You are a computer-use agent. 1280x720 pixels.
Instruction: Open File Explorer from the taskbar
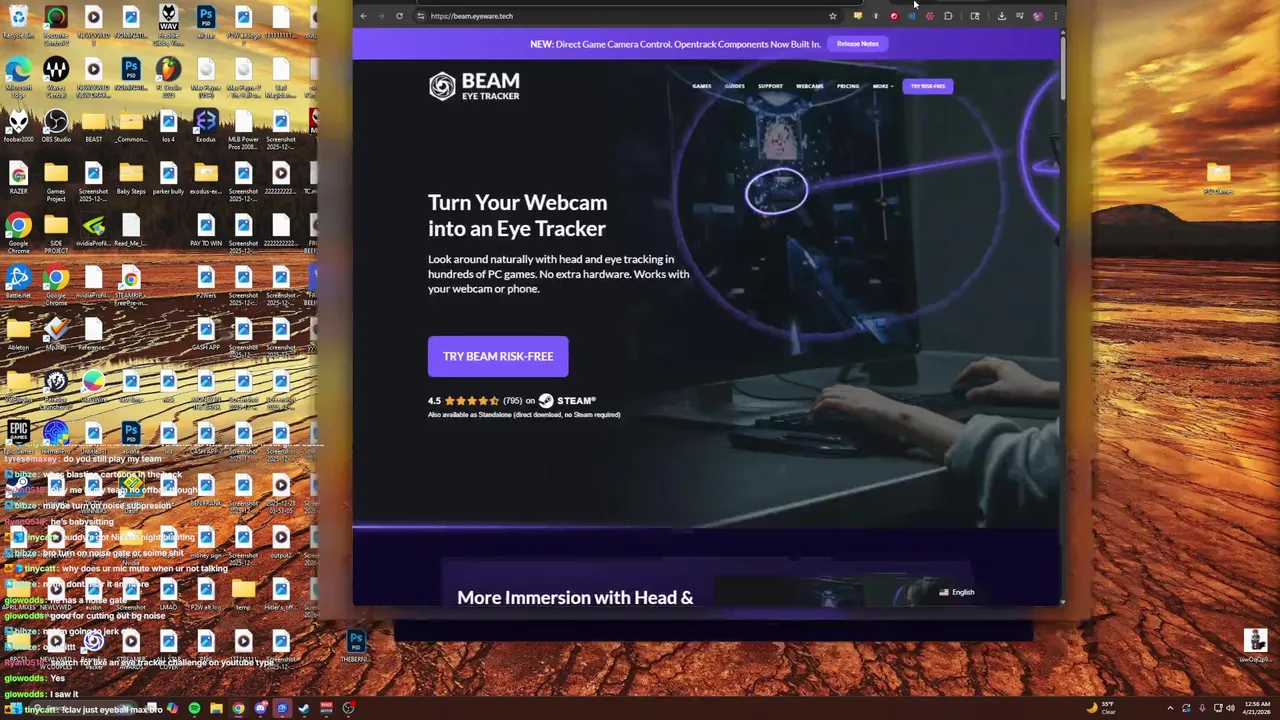point(216,709)
